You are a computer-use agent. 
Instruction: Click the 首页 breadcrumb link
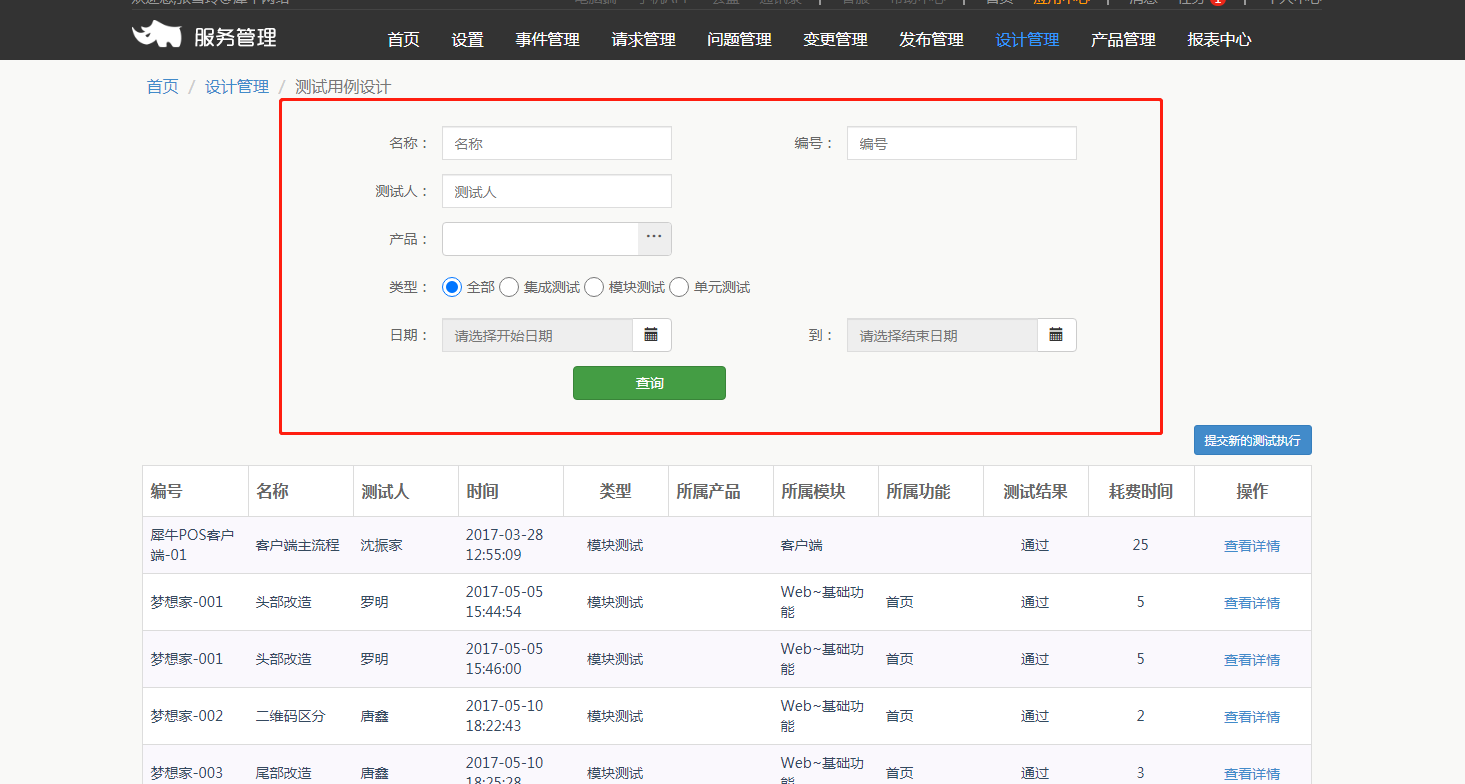(162, 87)
